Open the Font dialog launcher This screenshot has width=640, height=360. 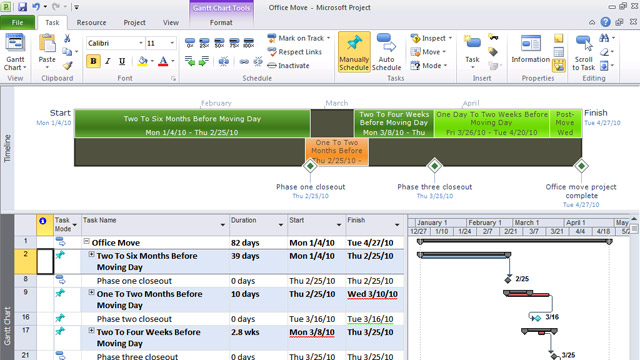(x=173, y=78)
